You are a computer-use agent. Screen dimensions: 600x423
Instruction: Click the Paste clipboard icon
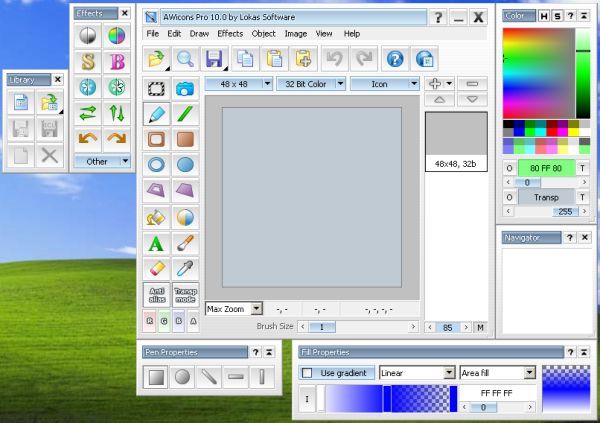click(x=274, y=59)
